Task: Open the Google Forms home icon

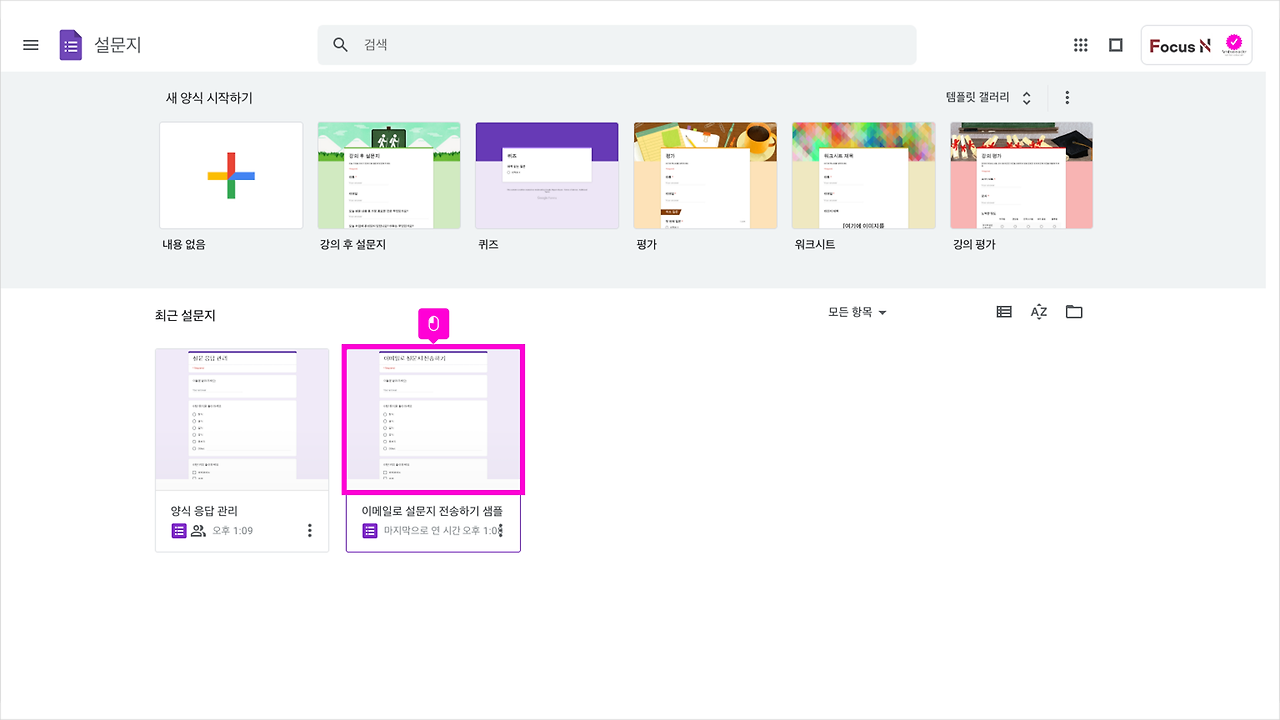Action: 70,44
